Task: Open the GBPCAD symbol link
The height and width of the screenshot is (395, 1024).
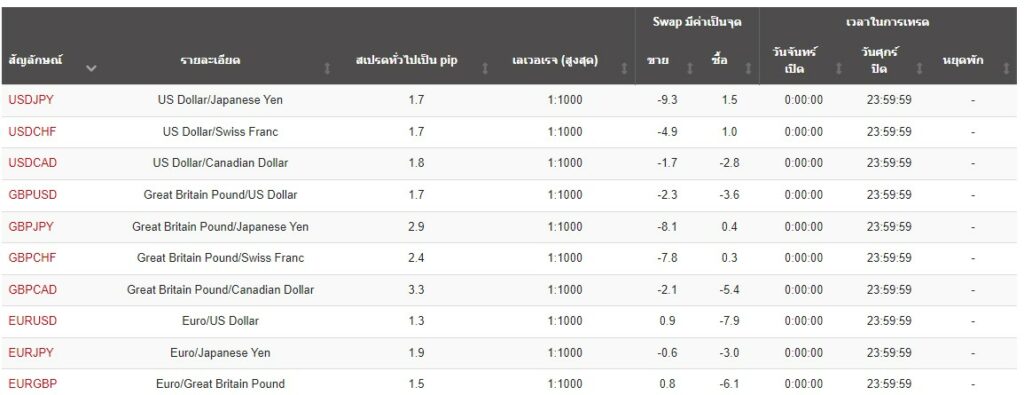Action: [33, 289]
